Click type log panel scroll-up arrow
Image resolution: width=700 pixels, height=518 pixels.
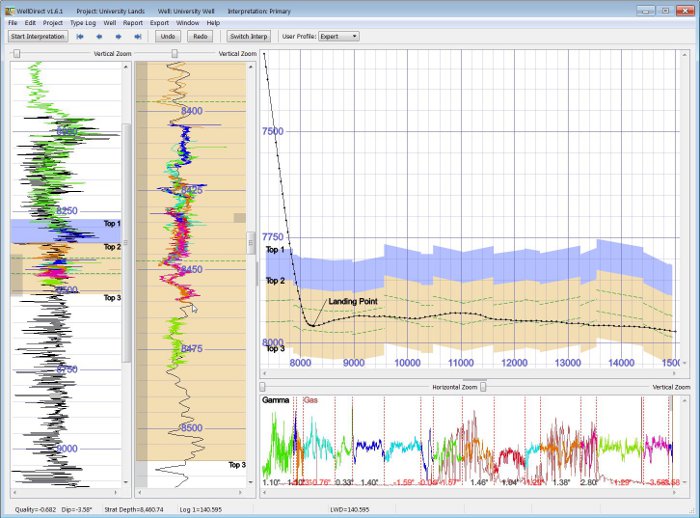pyautogui.click(x=125, y=67)
